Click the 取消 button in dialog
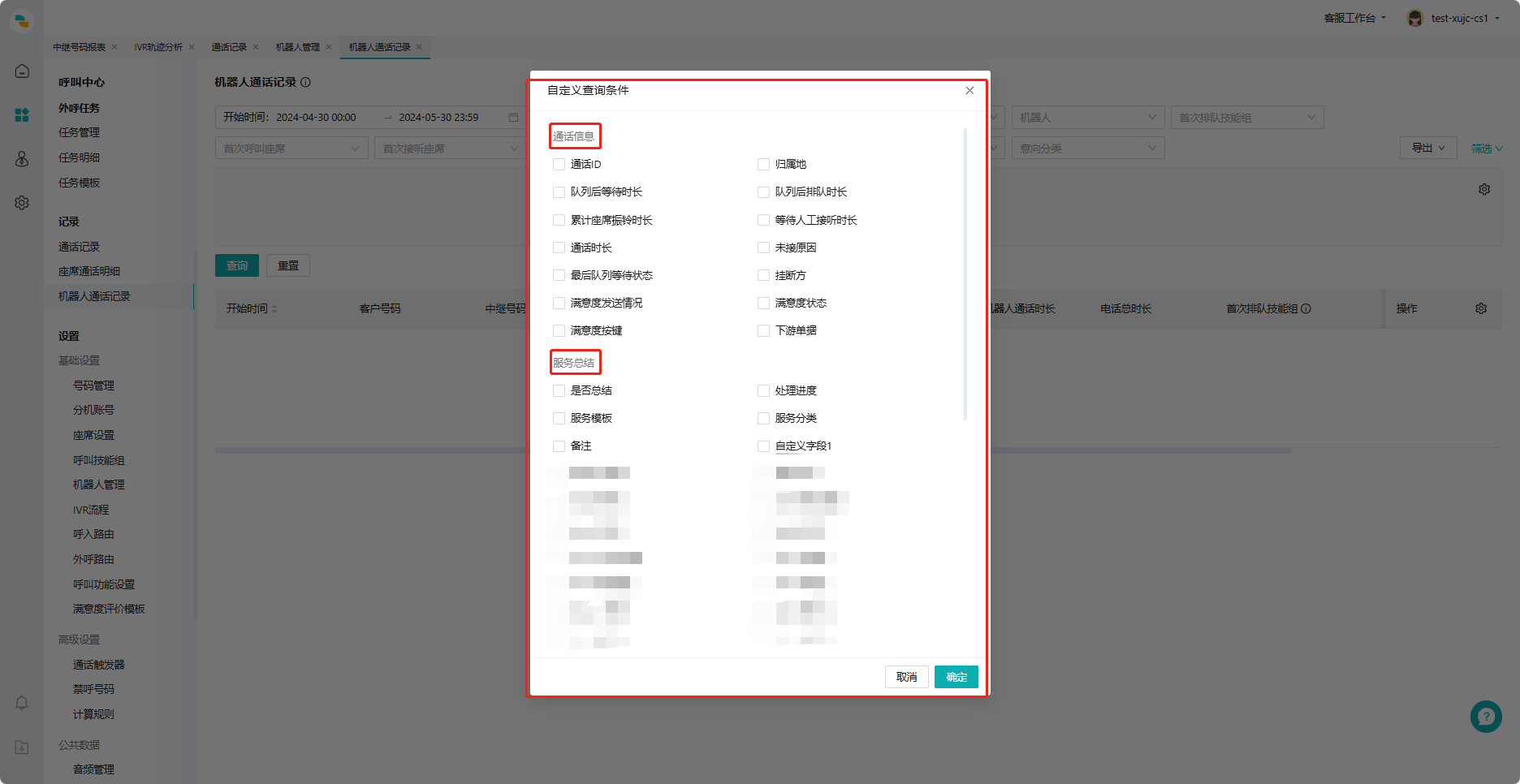 [x=906, y=677]
